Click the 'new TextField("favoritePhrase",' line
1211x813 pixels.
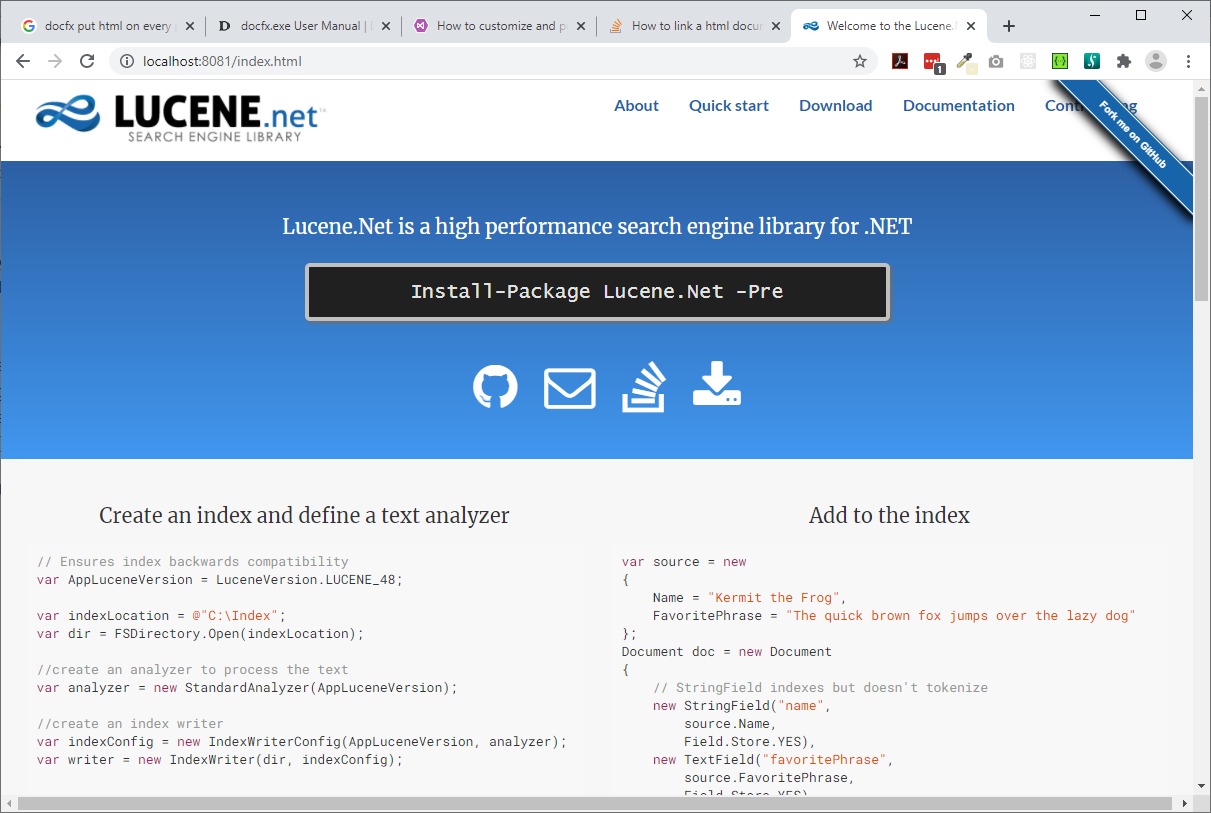(x=773, y=760)
